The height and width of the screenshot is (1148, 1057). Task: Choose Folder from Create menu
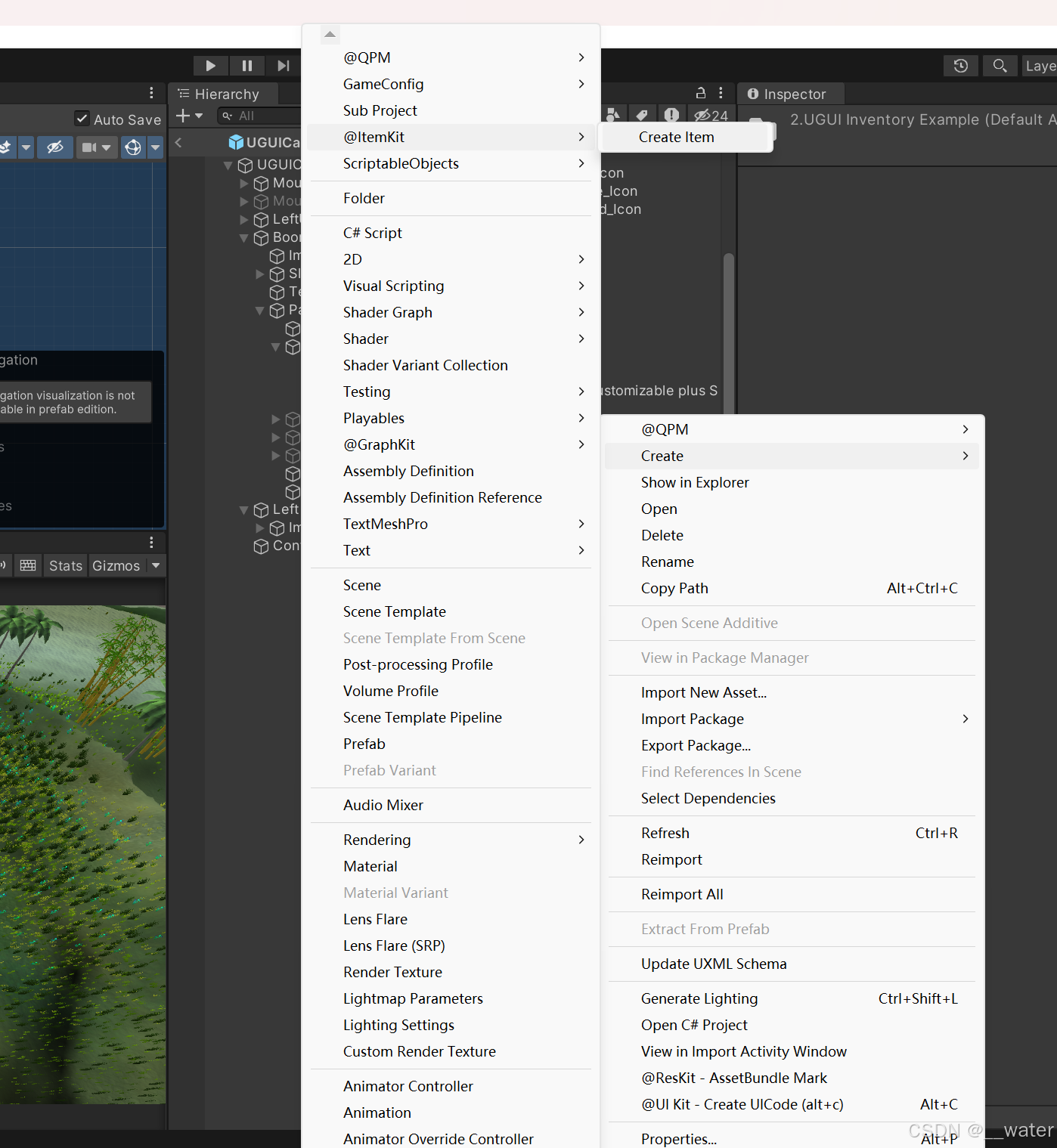coord(451,198)
